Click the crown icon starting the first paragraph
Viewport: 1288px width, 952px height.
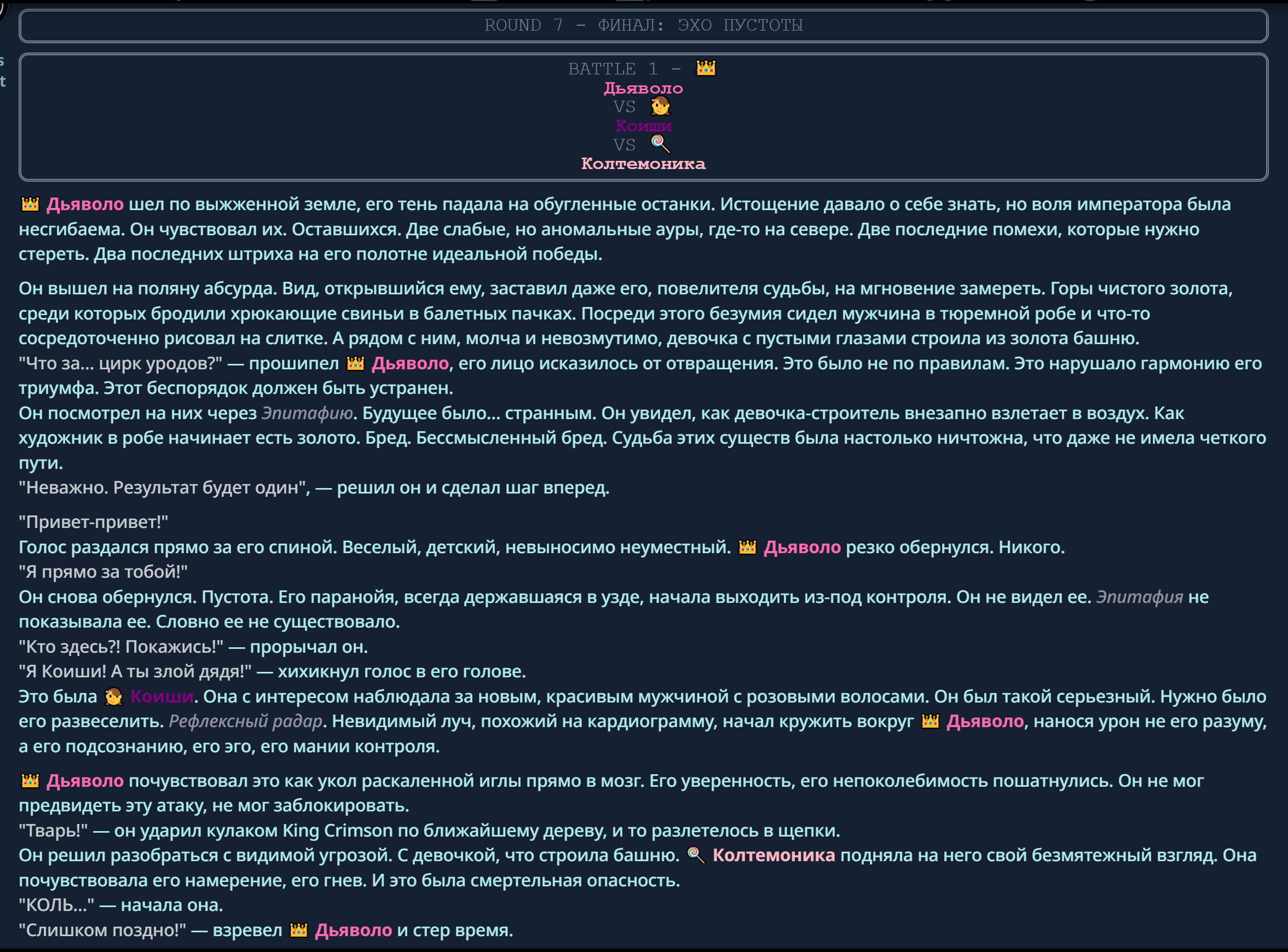click(30, 204)
